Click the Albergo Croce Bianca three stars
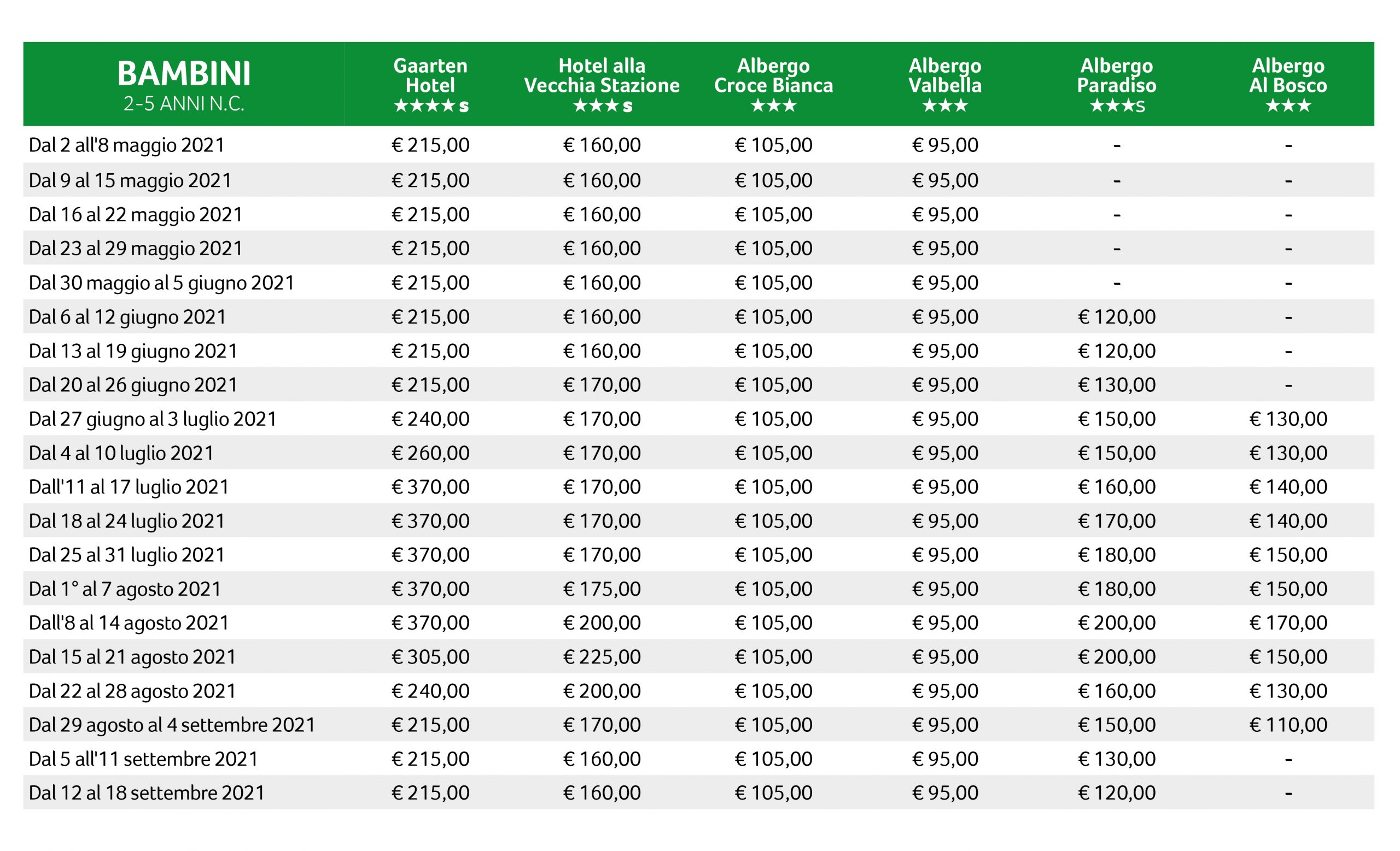The image size is (1400, 851). (773, 105)
